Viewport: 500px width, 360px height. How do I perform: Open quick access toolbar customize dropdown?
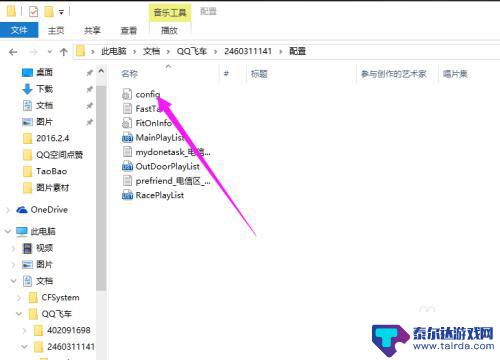pyautogui.click(x=61, y=12)
